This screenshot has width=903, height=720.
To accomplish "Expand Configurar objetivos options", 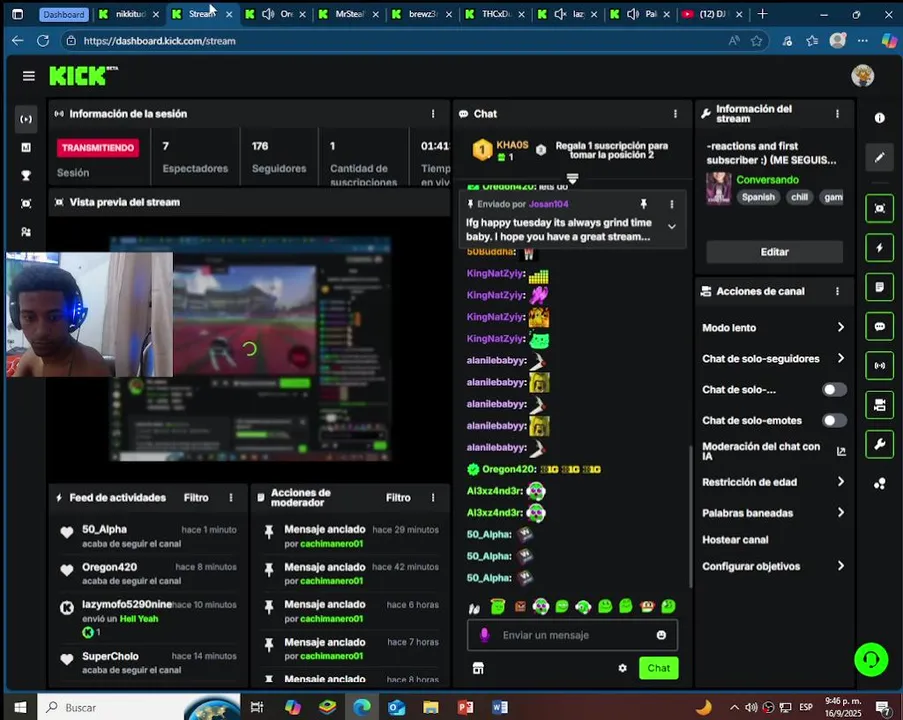I will pyautogui.click(x=840, y=566).
